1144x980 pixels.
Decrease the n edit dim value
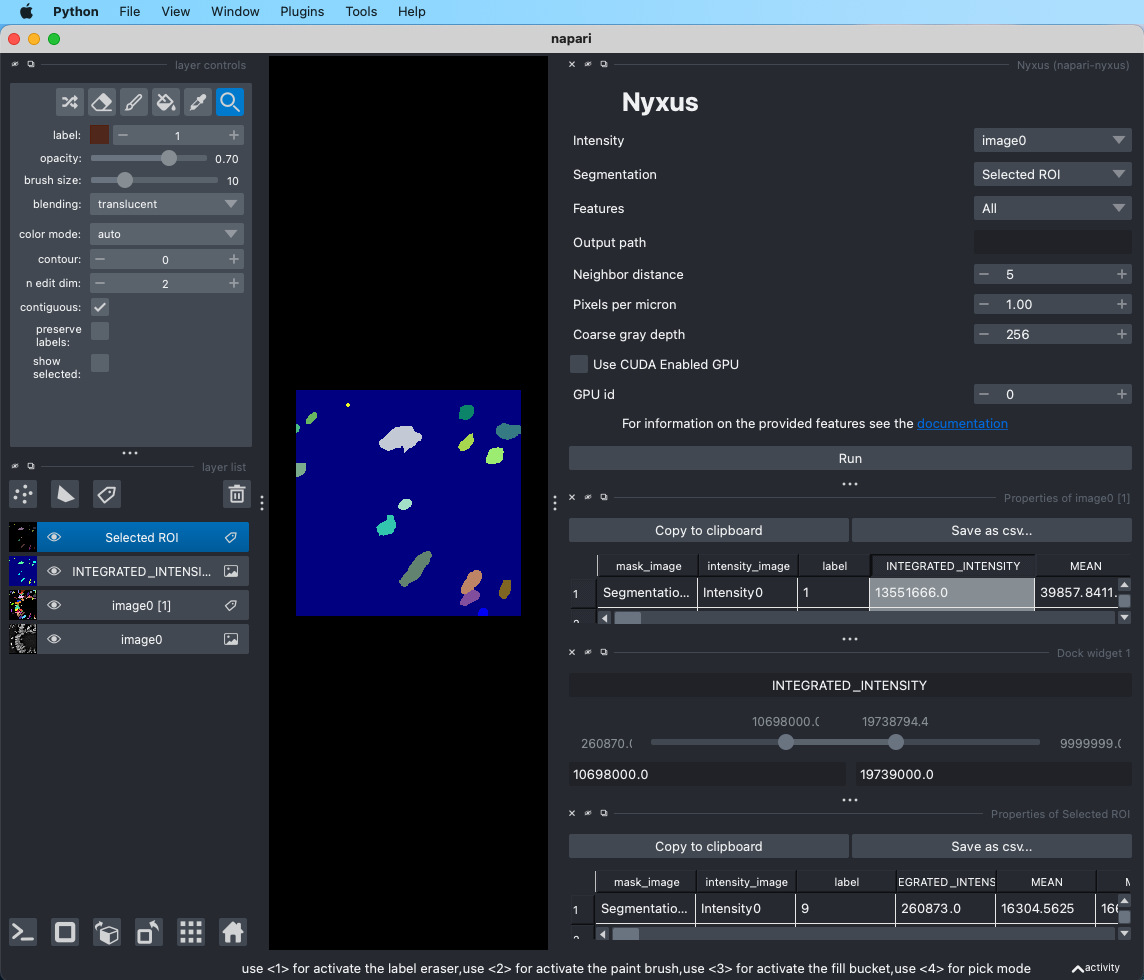point(100,283)
